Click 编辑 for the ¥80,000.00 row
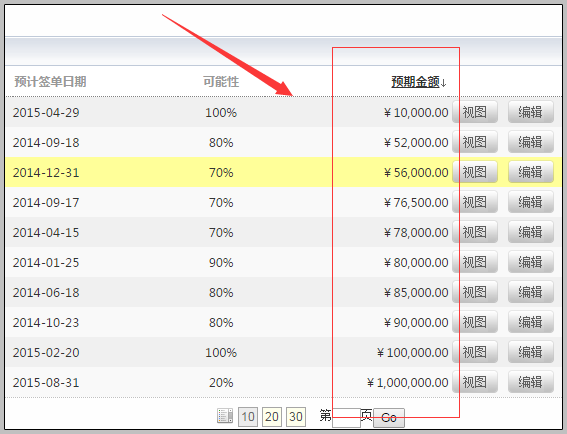The image size is (567, 434). tap(530, 262)
